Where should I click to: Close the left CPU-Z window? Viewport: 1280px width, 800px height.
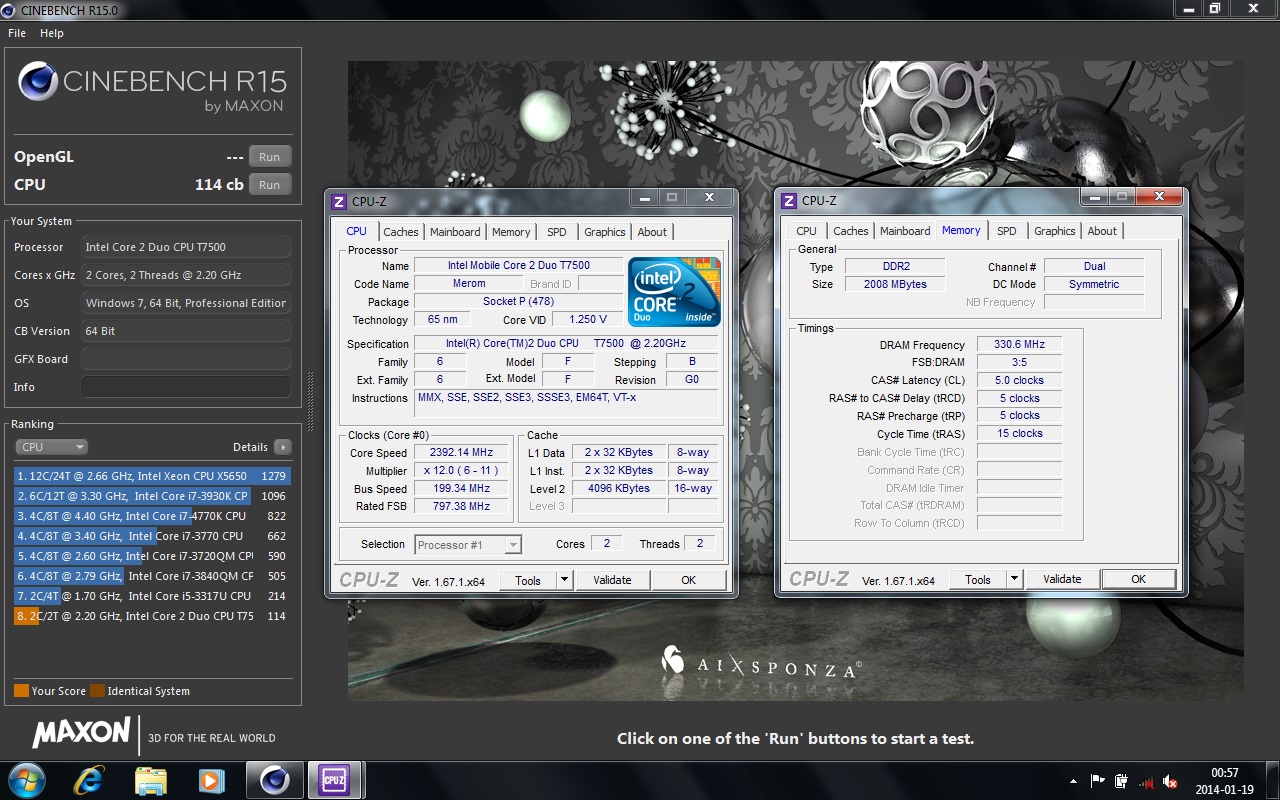click(709, 198)
